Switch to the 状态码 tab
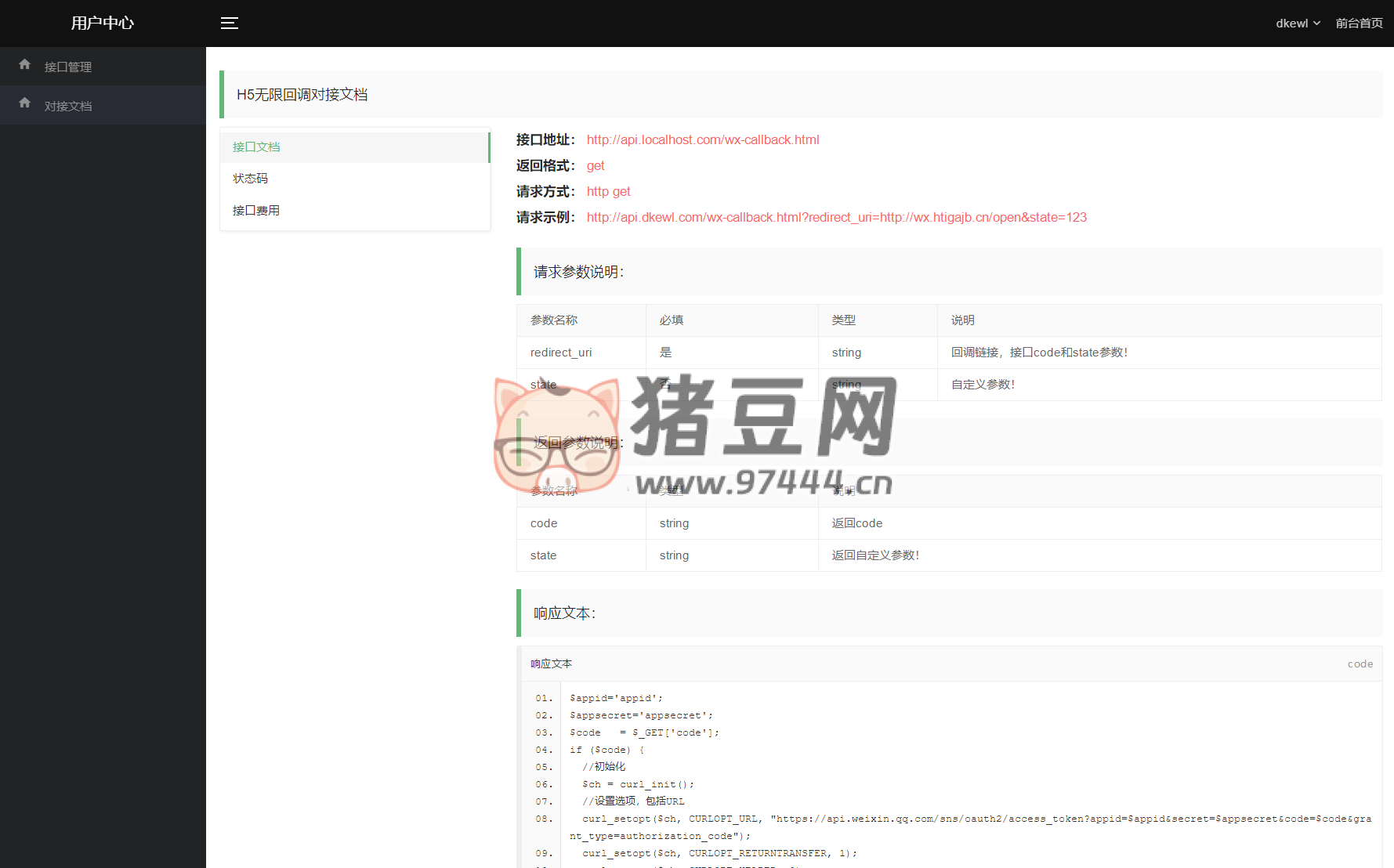1394x868 pixels. click(x=251, y=179)
